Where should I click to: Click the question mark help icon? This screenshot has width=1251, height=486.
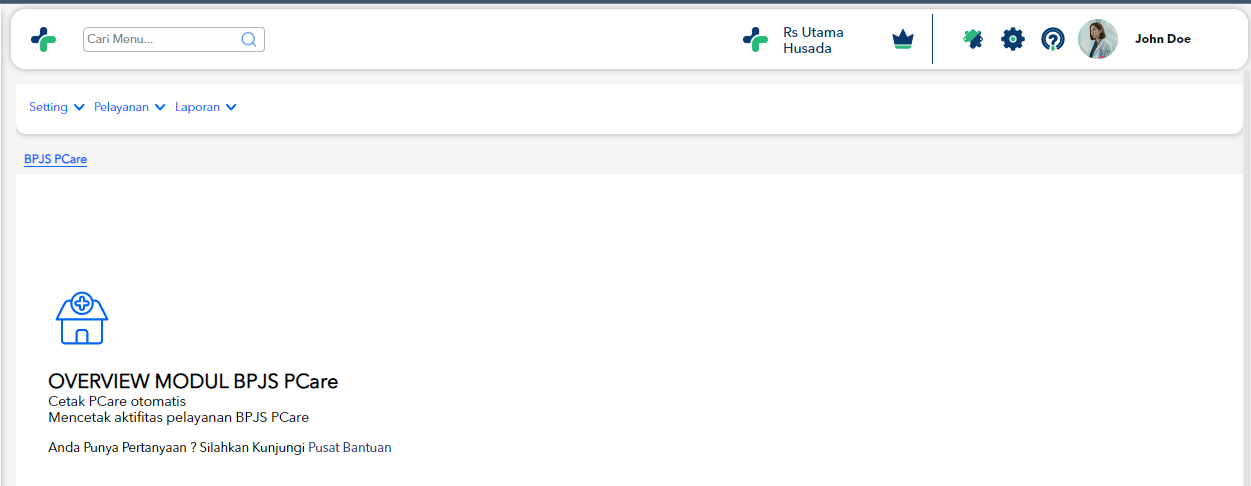point(1053,39)
